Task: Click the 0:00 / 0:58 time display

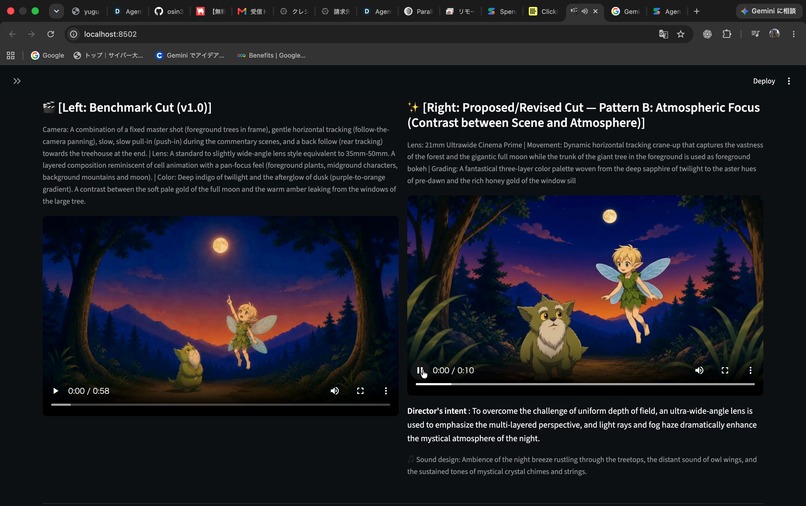Action: click(88, 391)
